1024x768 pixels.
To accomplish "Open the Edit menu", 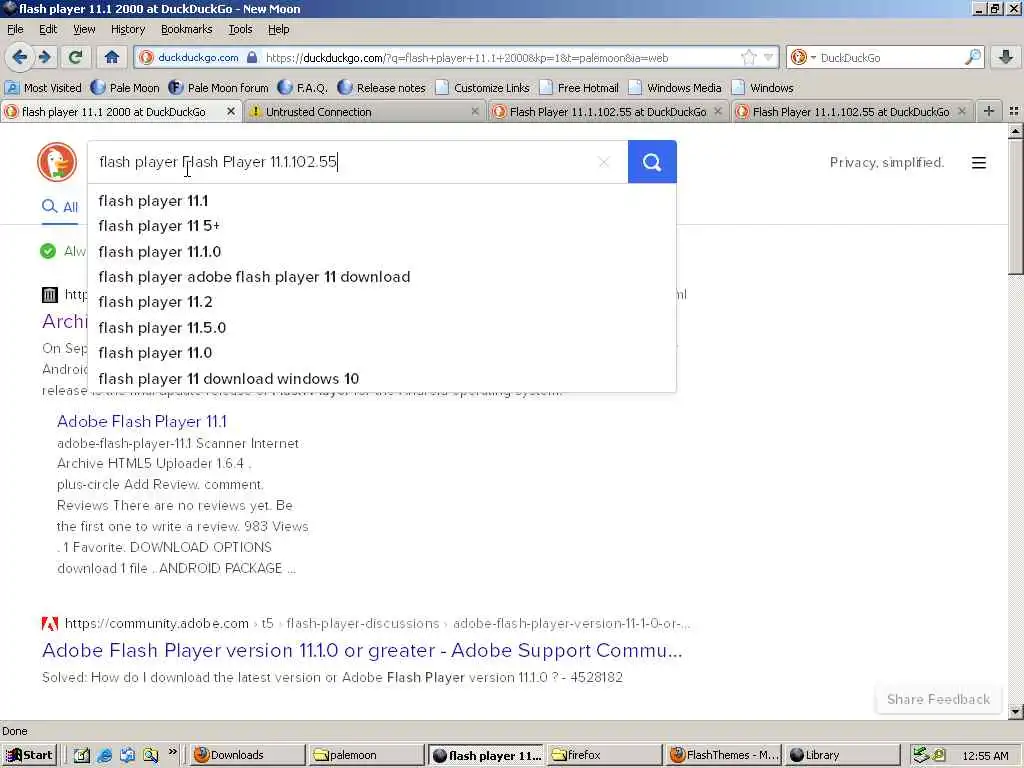I will click(x=48, y=29).
